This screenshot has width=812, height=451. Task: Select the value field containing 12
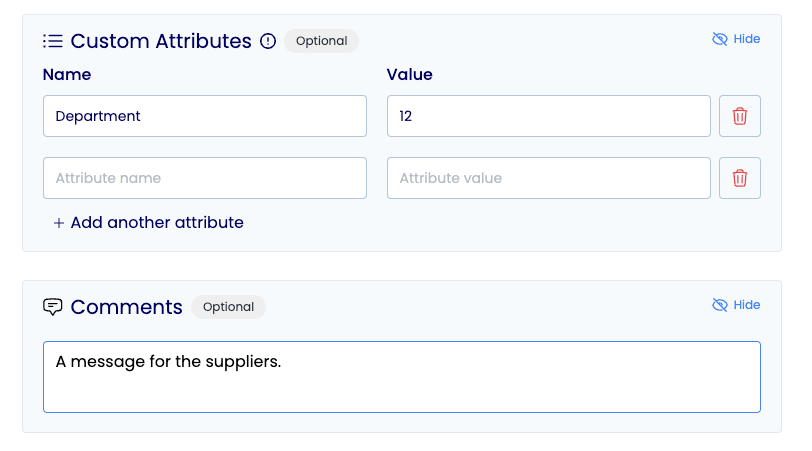548,116
